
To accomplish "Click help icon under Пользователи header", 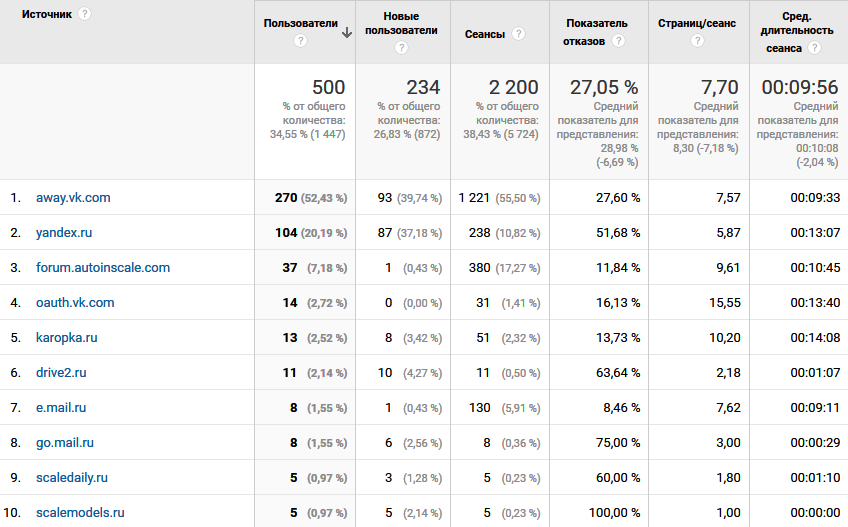I will coord(300,41).
